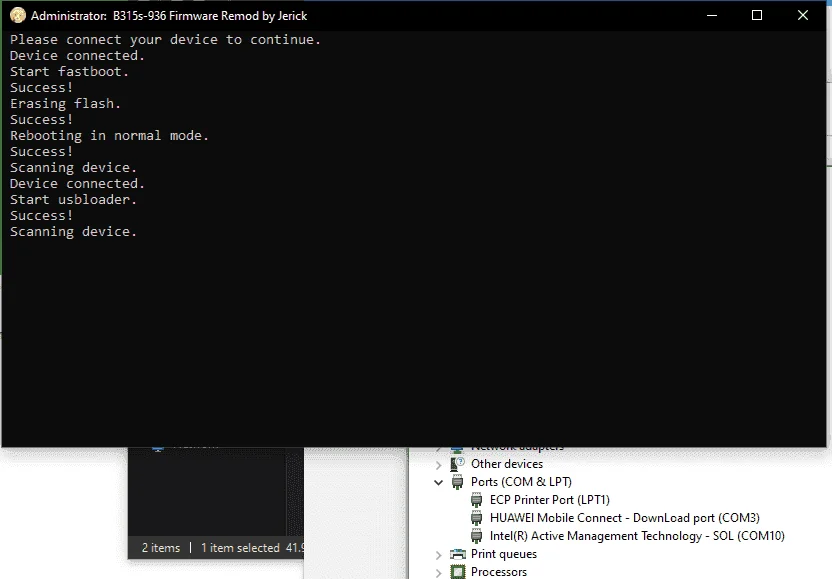Click the 'Scanning device.' last console line

tap(73, 232)
